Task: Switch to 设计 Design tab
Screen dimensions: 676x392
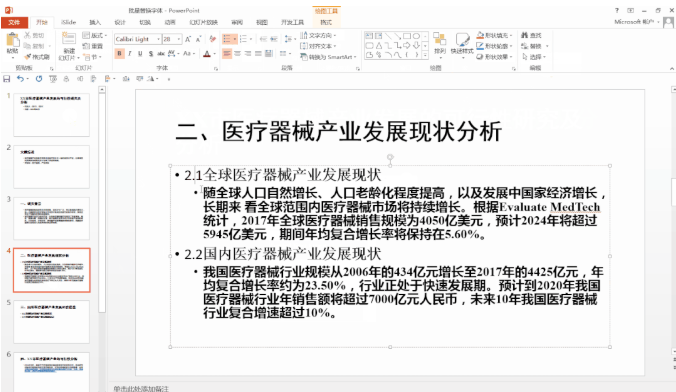Action: [x=120, y=22]
